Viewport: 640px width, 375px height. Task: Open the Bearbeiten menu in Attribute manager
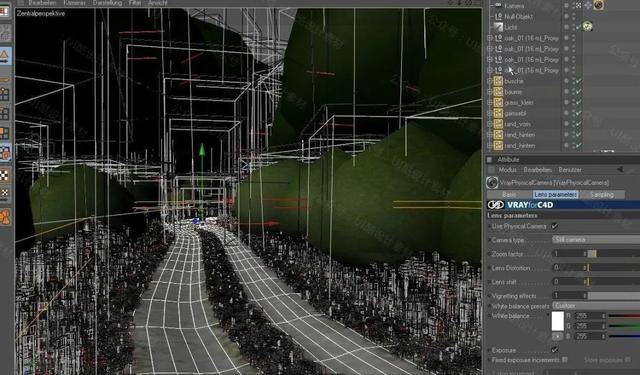coord(538,169)
